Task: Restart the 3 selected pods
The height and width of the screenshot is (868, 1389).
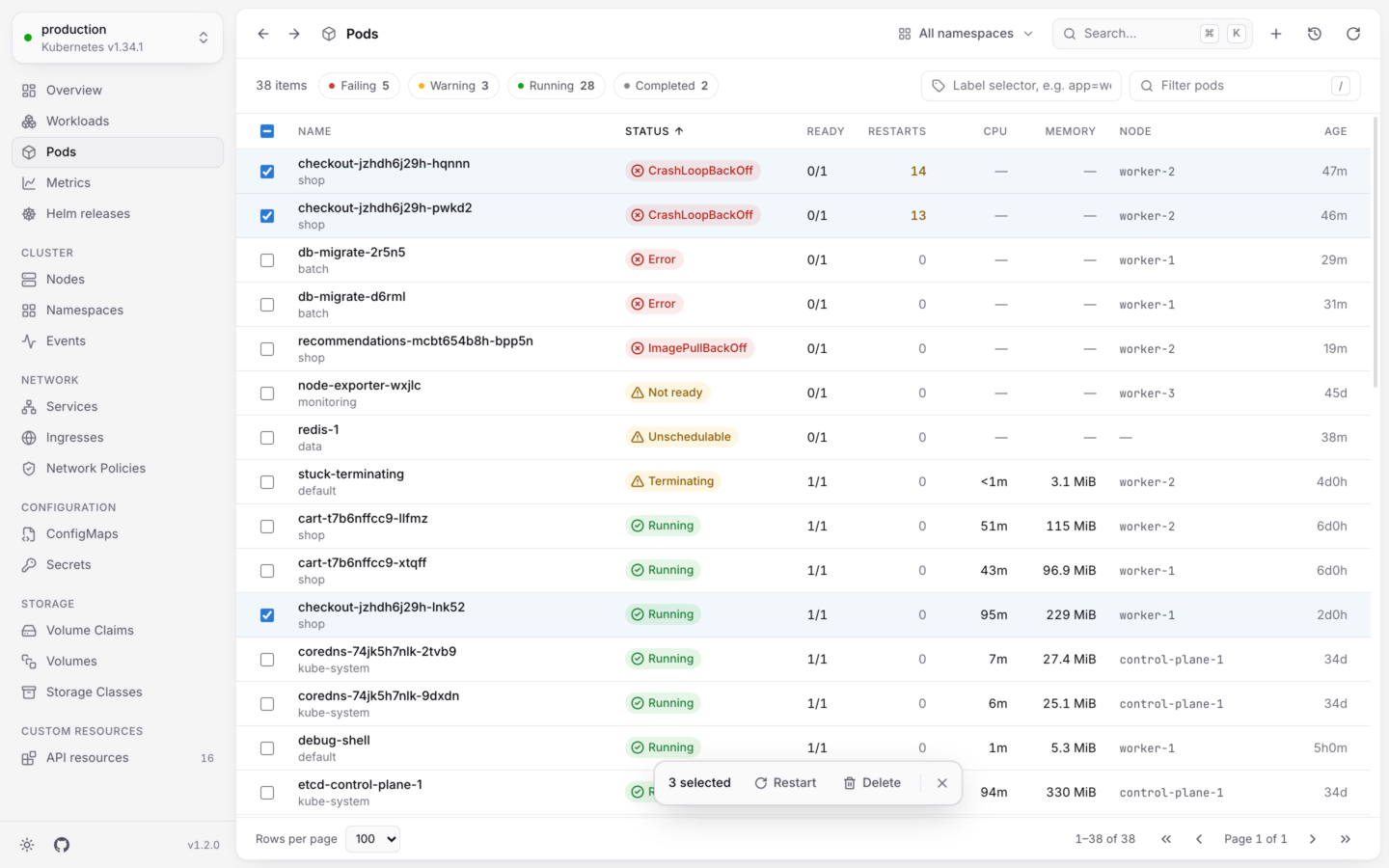Action: (785, 783)
